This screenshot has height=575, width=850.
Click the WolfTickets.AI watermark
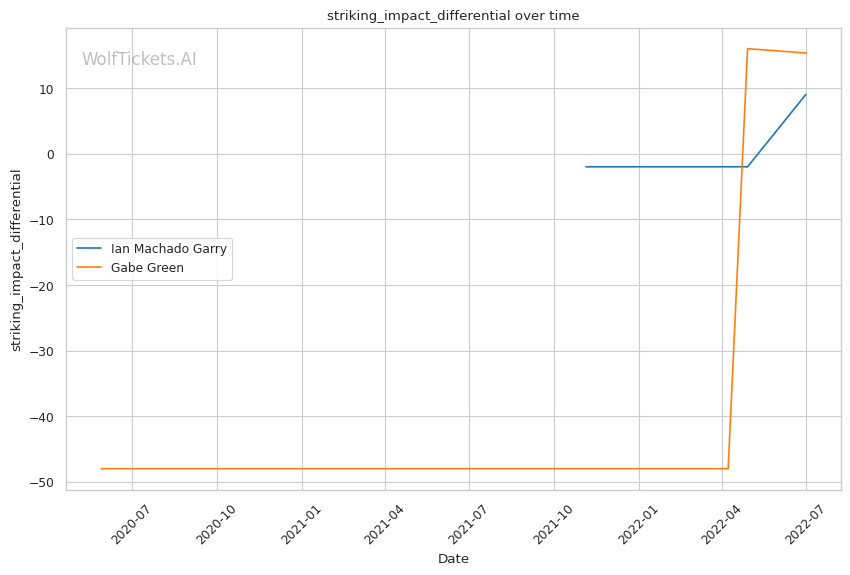click(139, 59)
